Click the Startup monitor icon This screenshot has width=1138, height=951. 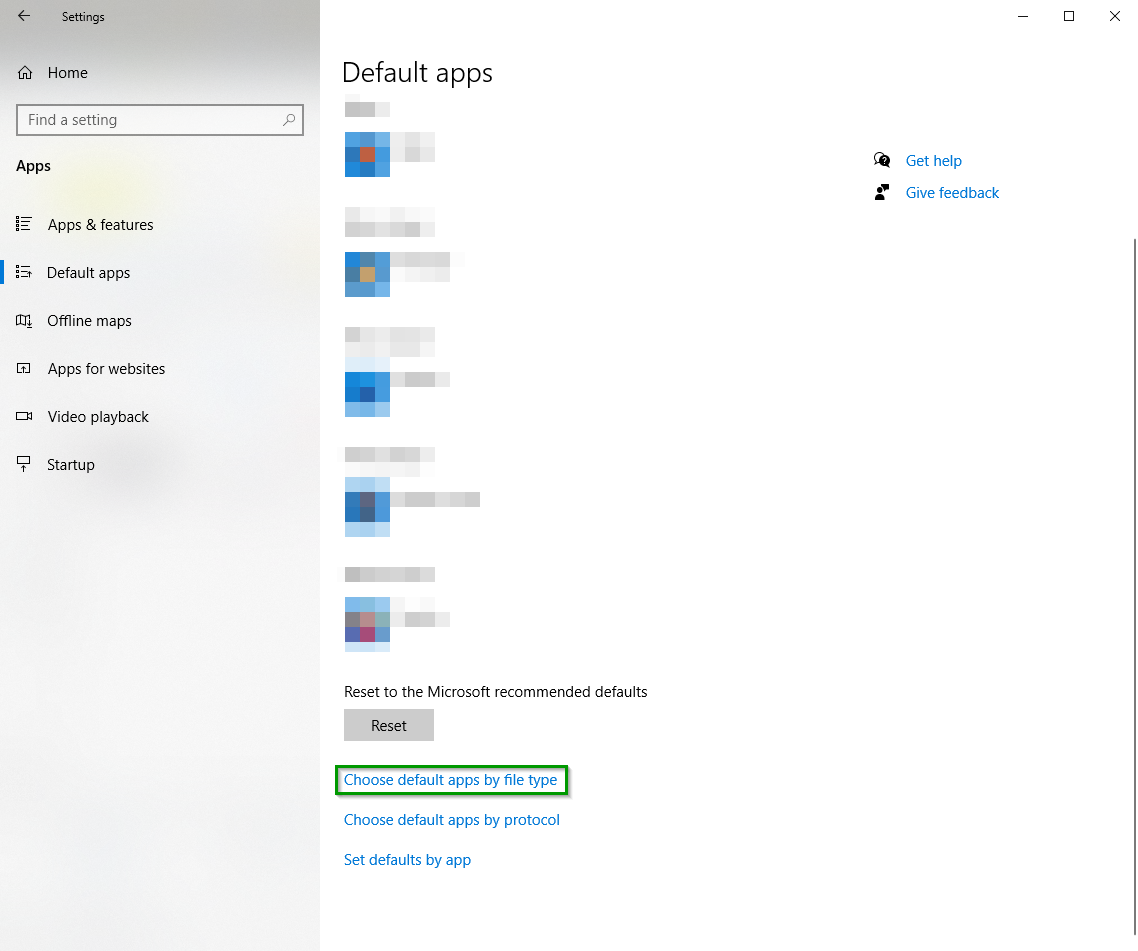click(25, 465)
